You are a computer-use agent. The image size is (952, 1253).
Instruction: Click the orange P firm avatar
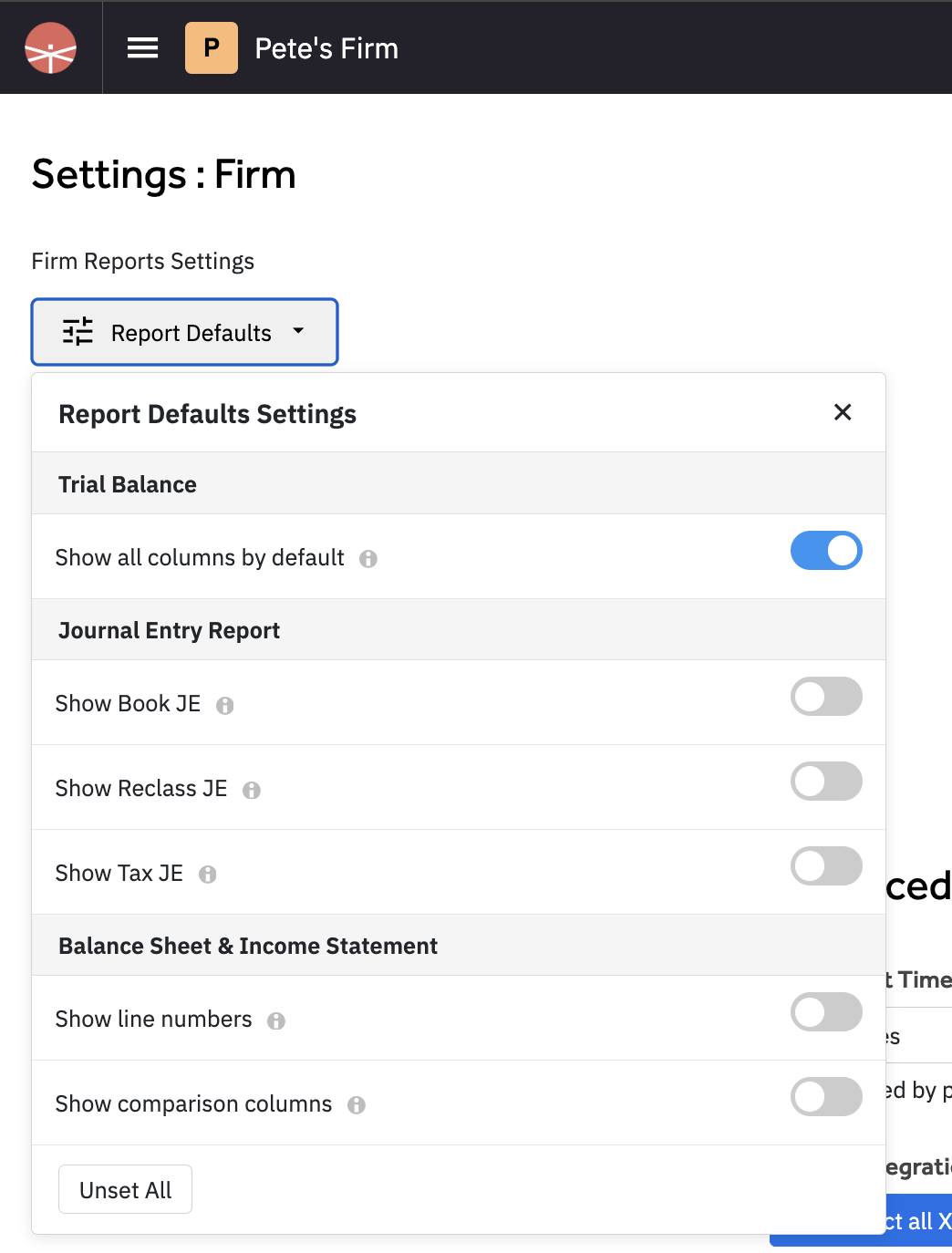212,48
